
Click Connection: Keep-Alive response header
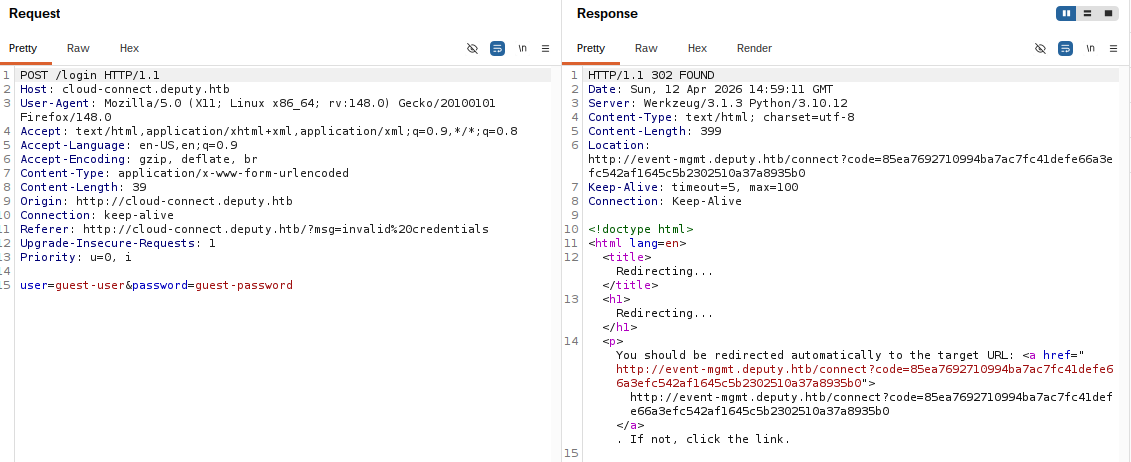point(665,201)
